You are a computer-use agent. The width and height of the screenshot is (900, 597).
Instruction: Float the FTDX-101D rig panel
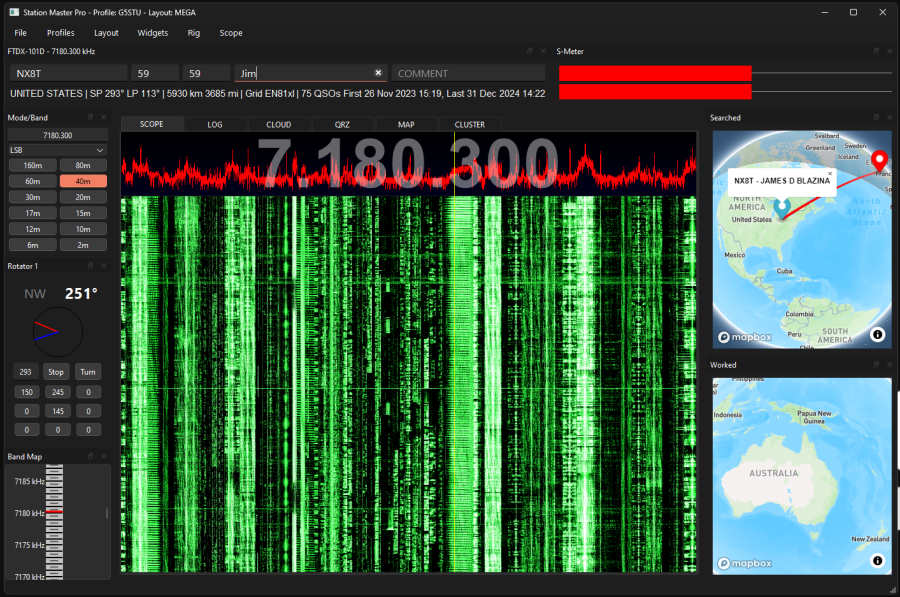[530, 51]
